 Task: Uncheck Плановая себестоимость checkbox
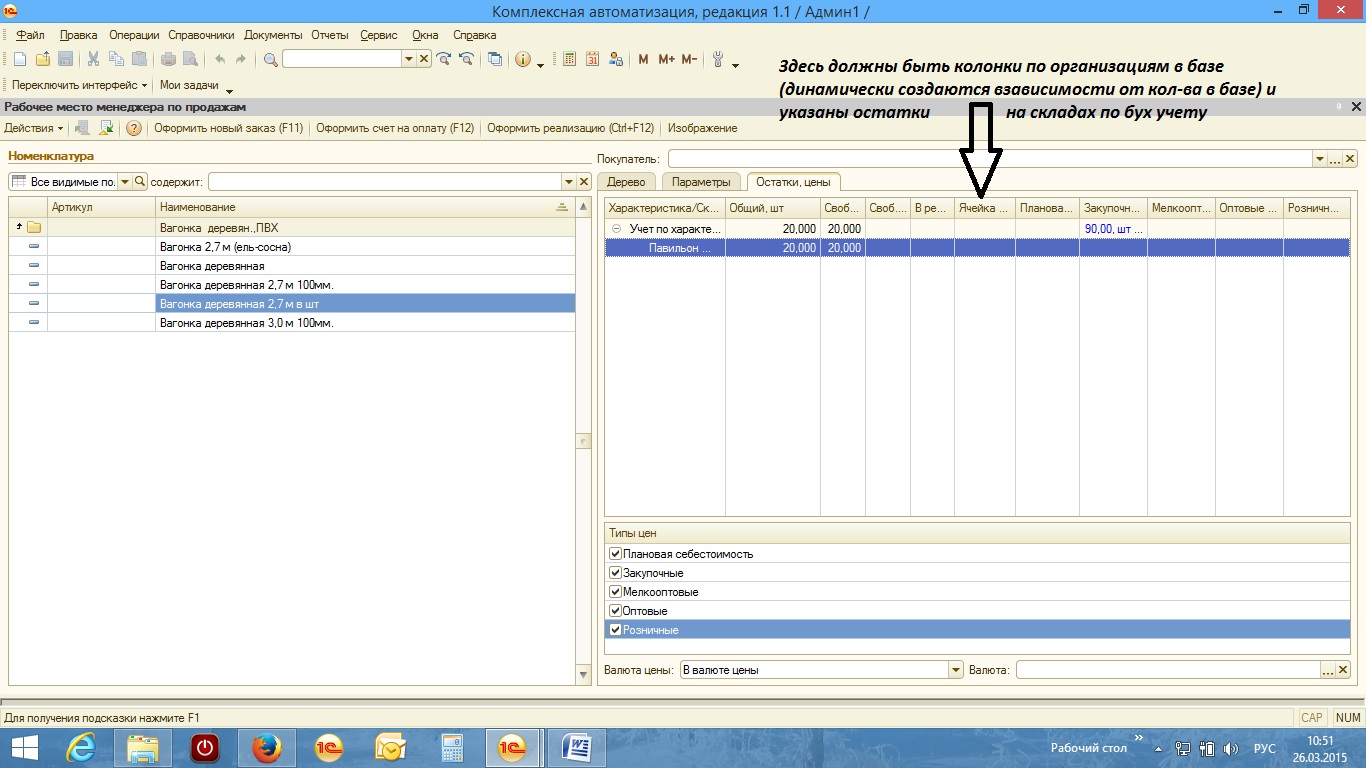tap(616, 554)
